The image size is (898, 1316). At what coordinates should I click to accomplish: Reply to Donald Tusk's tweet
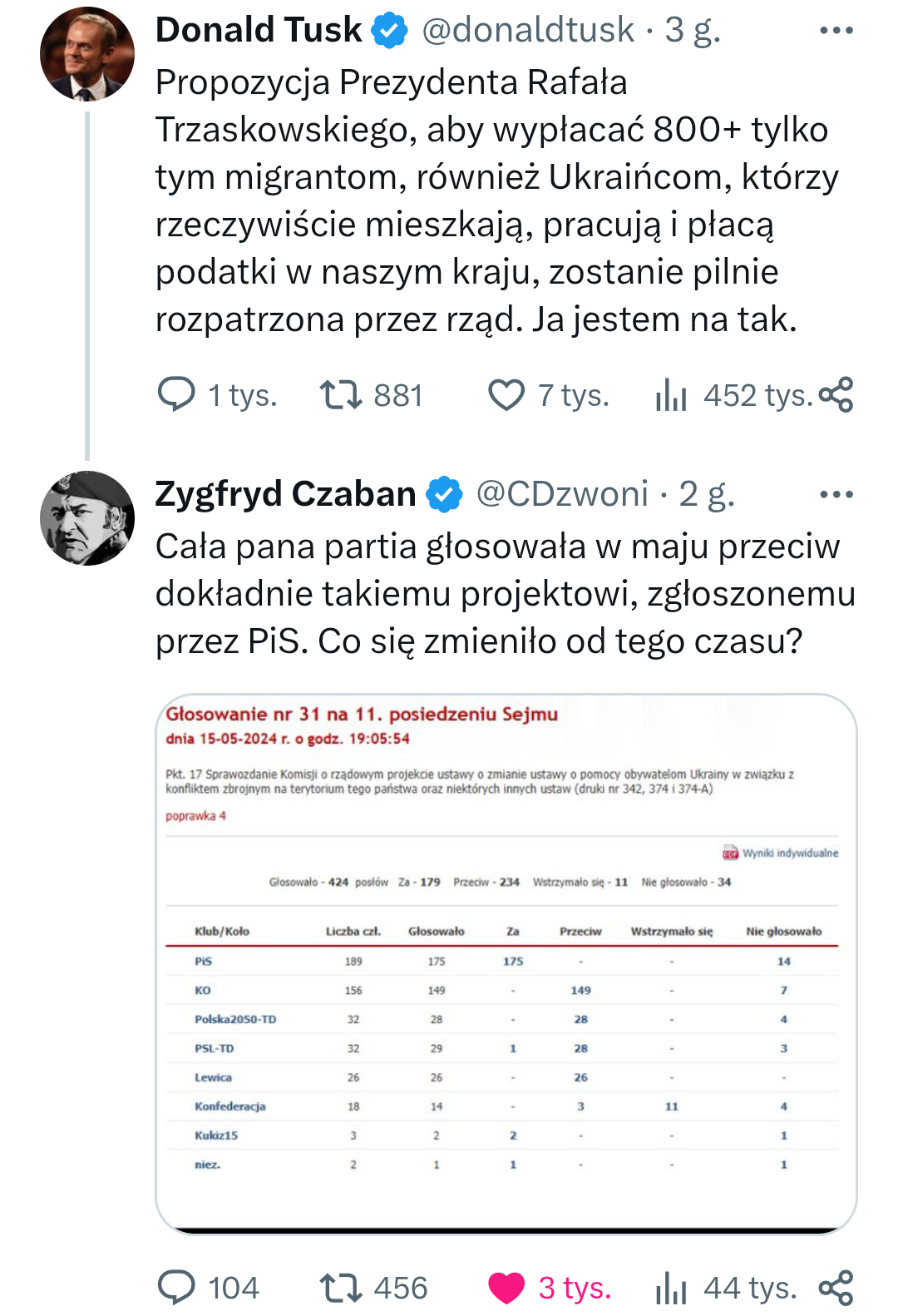(x=176, y=395)
